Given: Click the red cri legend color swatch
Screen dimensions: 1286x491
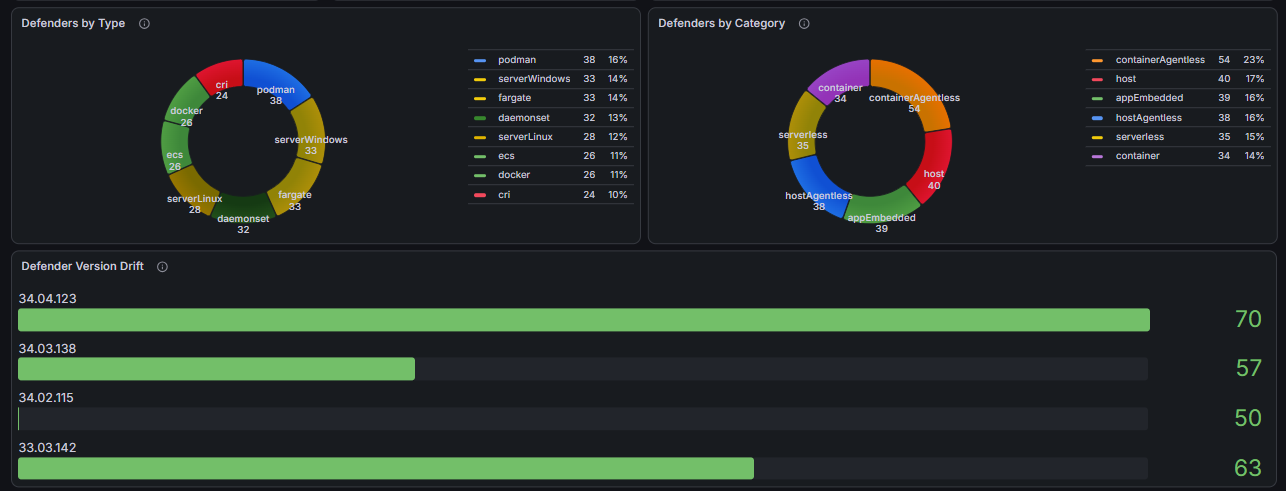Looking at the screenshot, I should pos(480,194).
